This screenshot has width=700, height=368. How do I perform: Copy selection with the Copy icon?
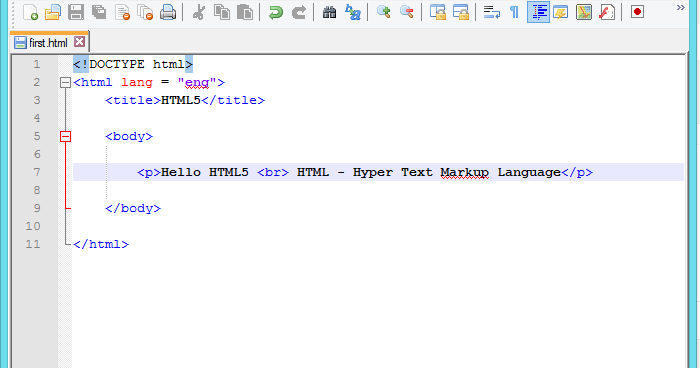point(222,12)
